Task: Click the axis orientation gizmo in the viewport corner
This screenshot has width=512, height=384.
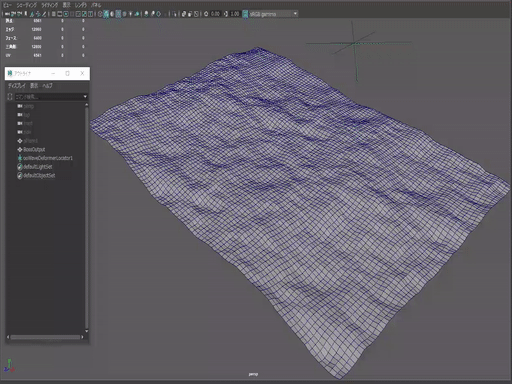Action: (x=9, y=366)
